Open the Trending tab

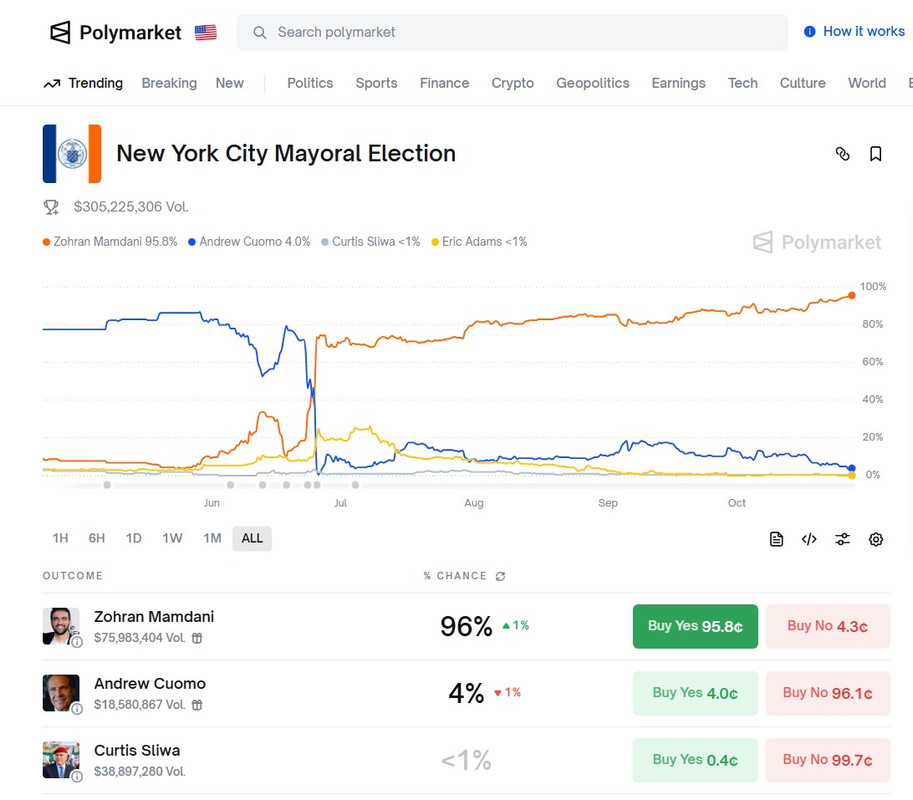[x=84, y=83]
